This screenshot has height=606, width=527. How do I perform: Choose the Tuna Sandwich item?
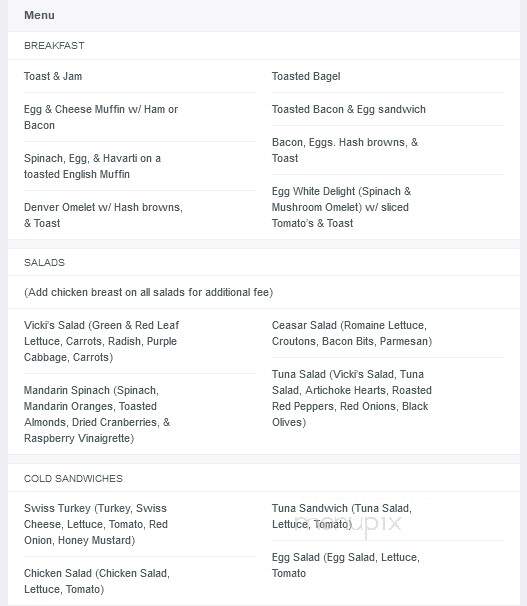[342, 516]
